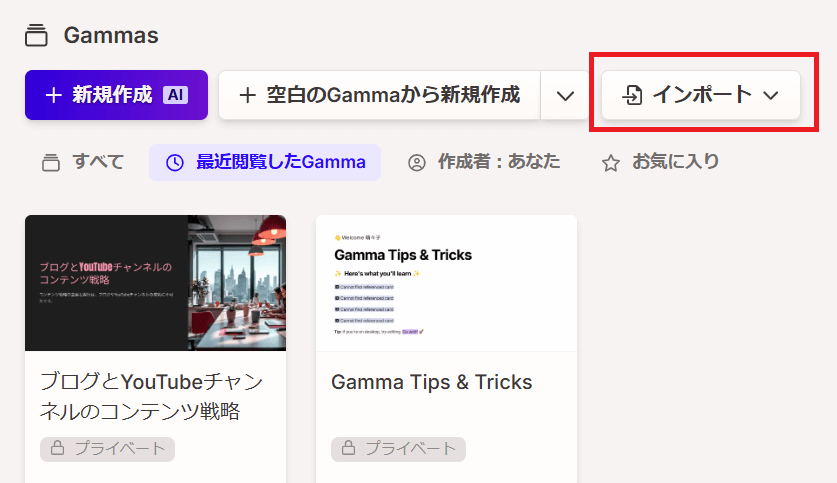Open the インポート dropdown
837x483 pixels.
(x=701, y=95)
